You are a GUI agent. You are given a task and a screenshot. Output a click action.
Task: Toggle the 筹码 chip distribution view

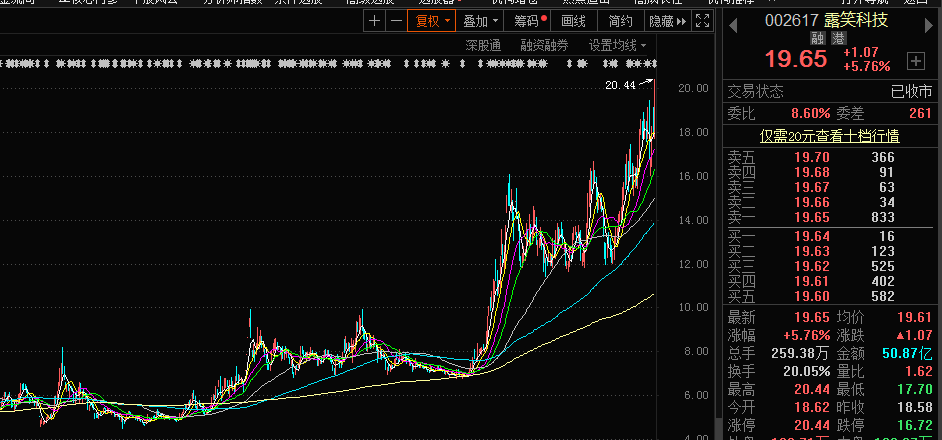(x=525, y=20)
